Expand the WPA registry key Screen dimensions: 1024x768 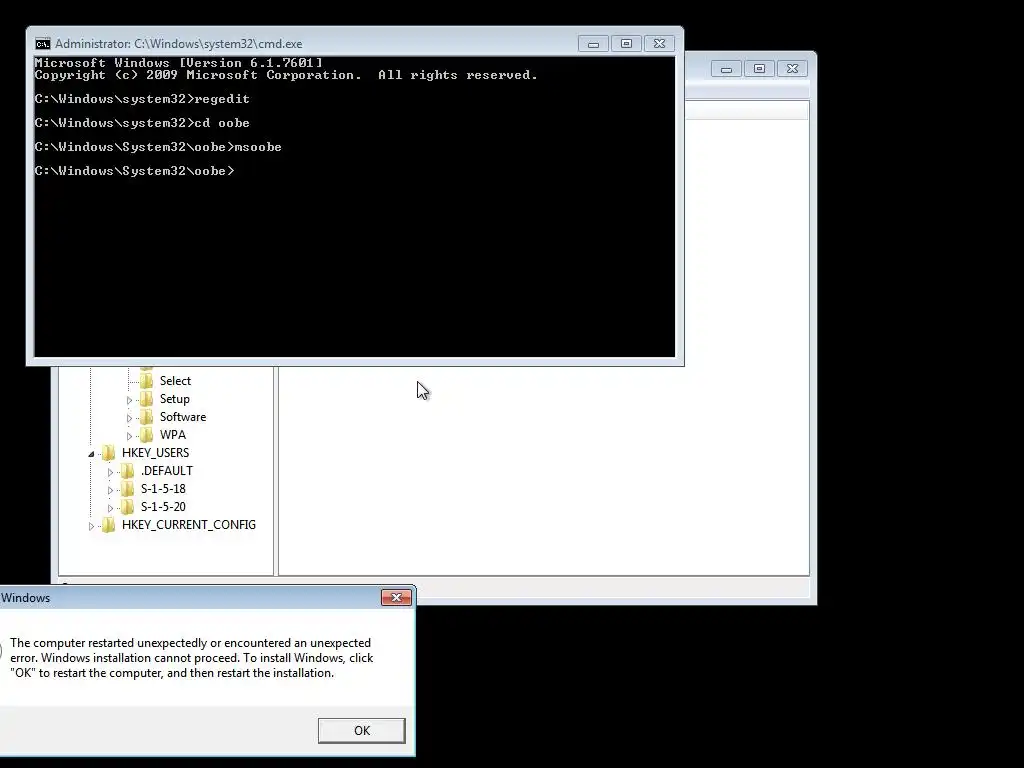[129, 436]
